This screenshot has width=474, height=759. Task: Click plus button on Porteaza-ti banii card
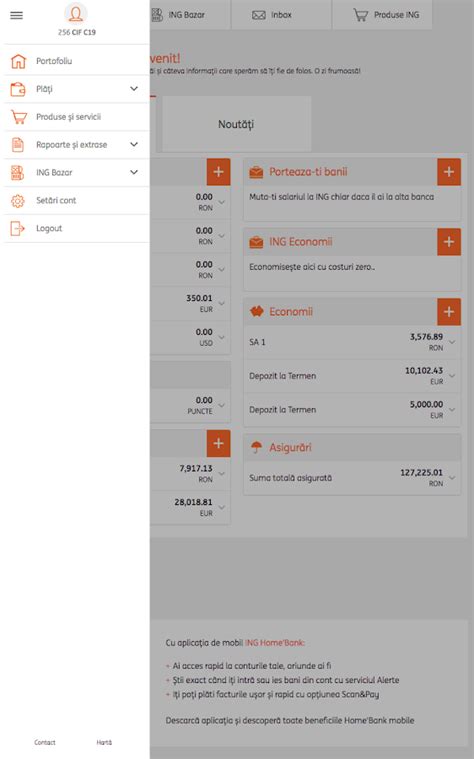[449, 172]
